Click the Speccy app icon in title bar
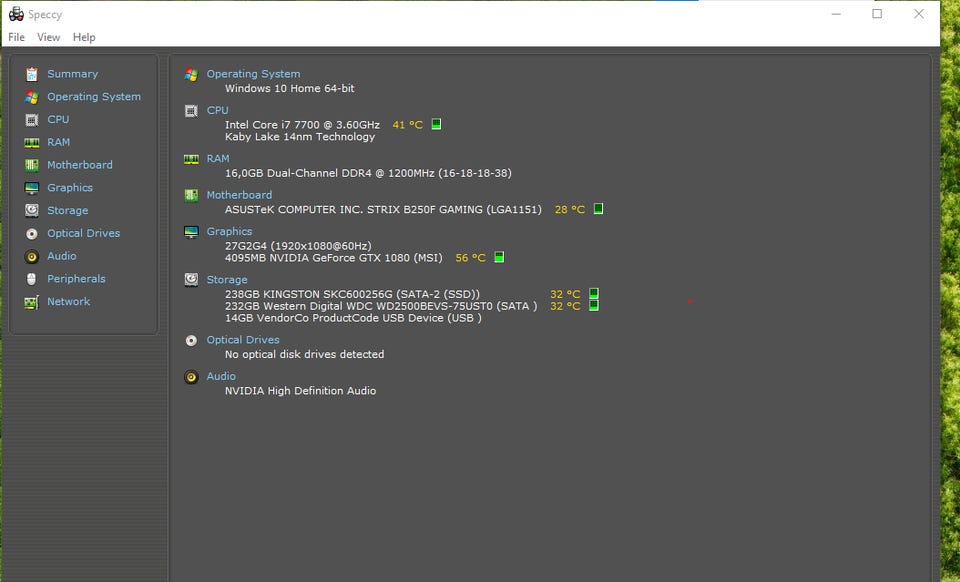960x582 pixels. pyautogui.click(x=16, y=14)
